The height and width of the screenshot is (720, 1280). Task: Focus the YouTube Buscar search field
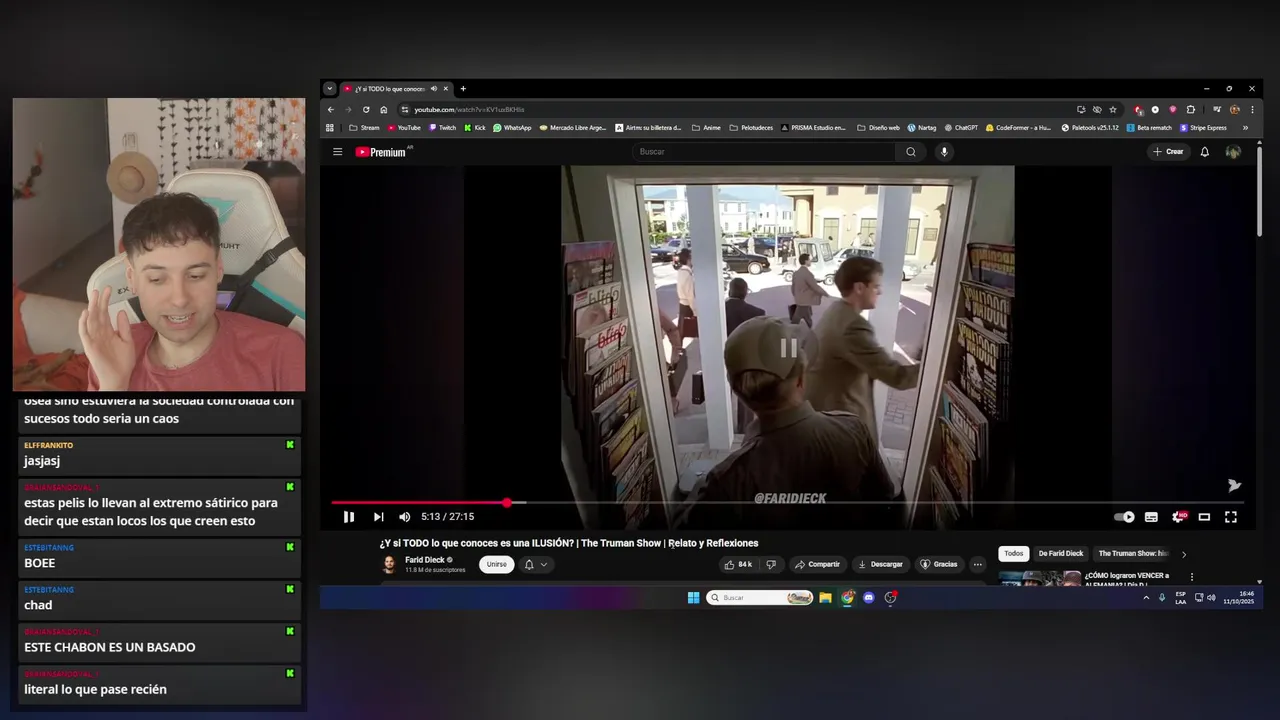pos(765,152)
